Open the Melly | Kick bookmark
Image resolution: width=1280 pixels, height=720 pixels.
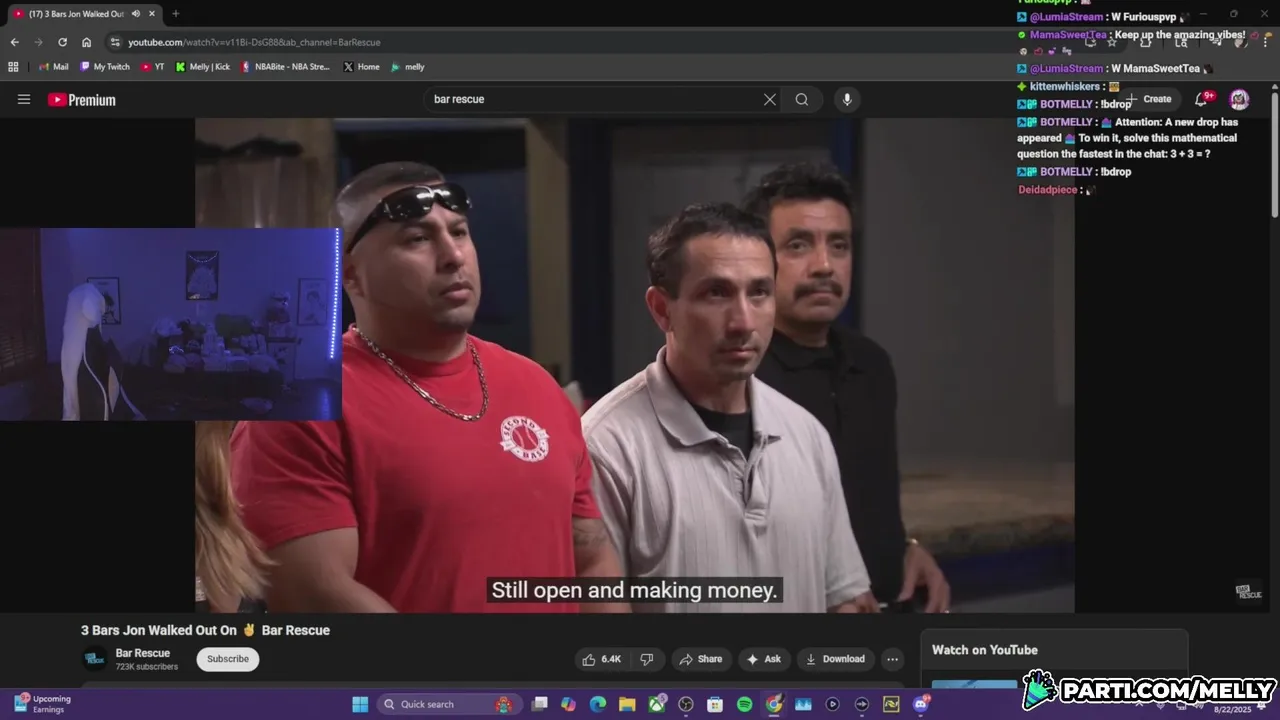tap(203, 67)
